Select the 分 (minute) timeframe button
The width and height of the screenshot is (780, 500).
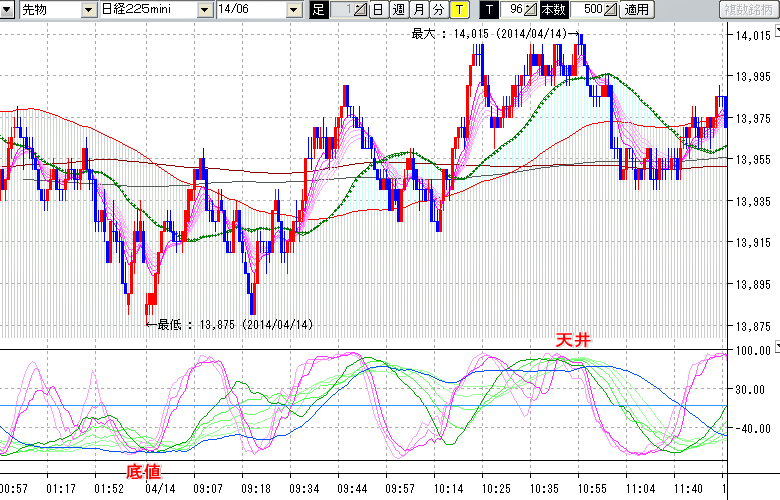[438, 10]
